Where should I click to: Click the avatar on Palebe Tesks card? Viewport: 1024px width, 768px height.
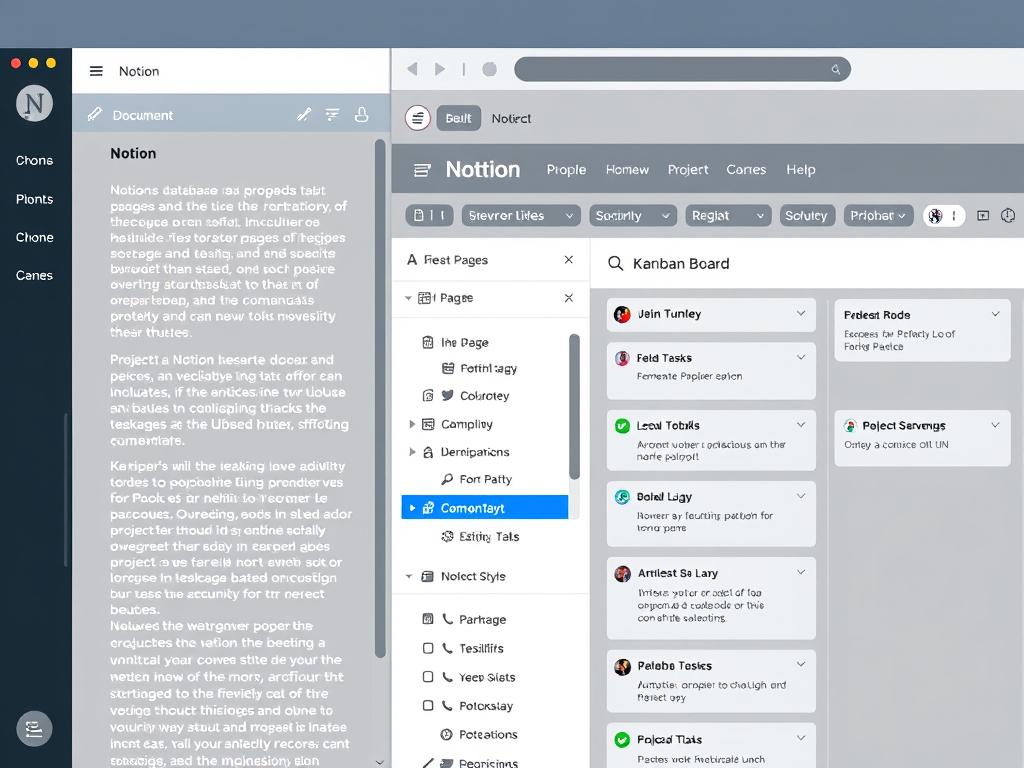[622, 666]
